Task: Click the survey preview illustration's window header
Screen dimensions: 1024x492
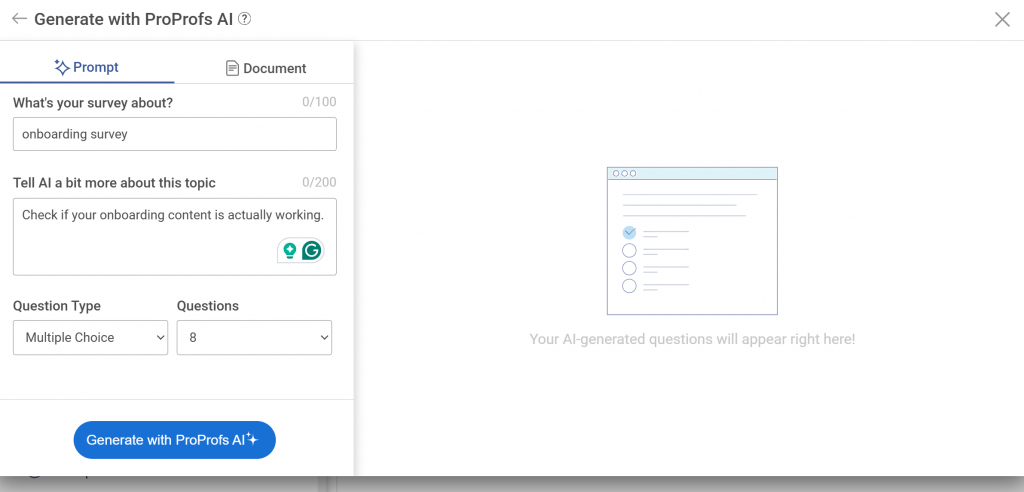Action: pyautogui.click(x=692, y=173)
